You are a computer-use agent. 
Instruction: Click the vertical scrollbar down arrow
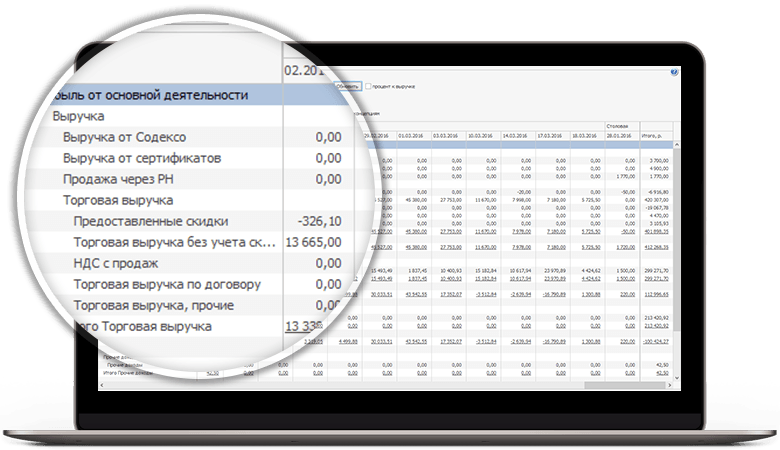click(677, 378)
